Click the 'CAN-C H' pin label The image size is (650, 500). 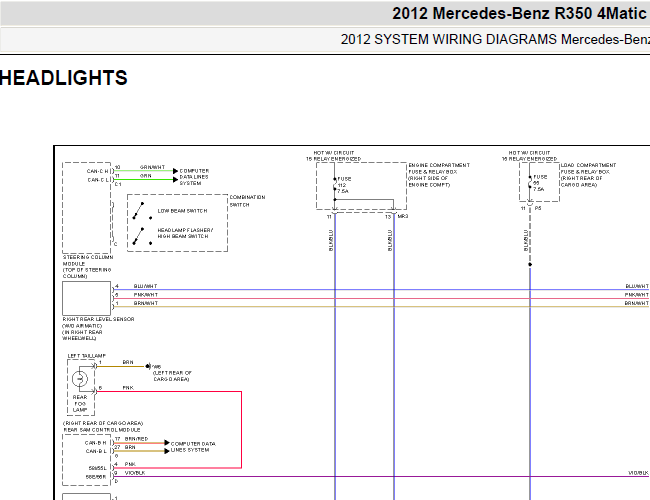coord(98,171)
